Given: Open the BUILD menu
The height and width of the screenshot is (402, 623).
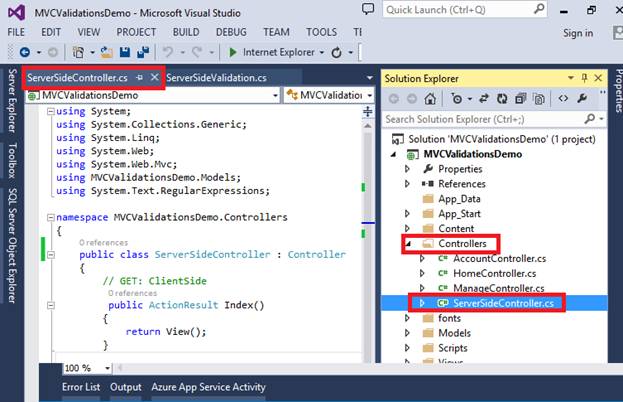Looking at the screenshot, I should 186,32.
